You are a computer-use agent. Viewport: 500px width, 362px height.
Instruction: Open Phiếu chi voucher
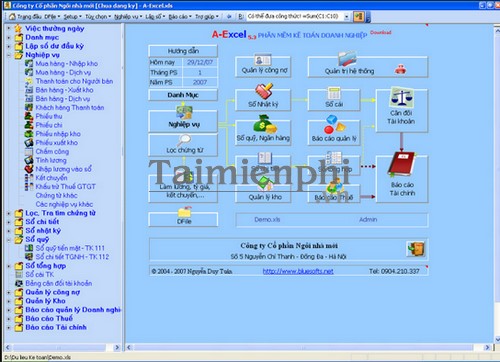(x=49, y=125)
